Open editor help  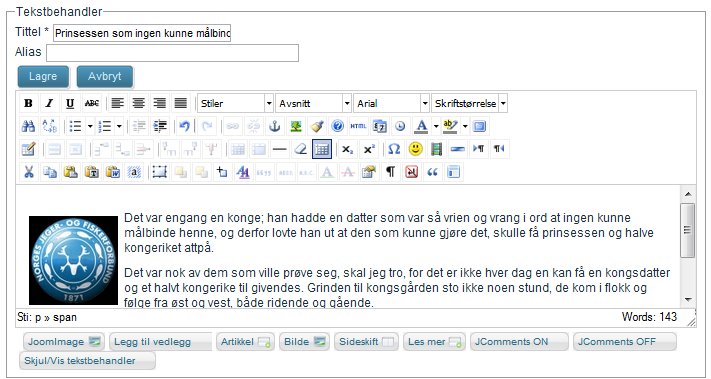click(337, 126)
